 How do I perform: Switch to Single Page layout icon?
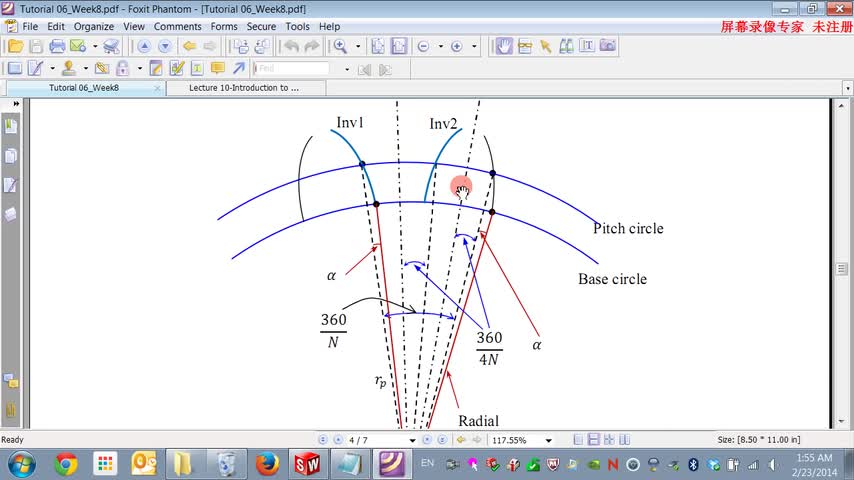click(578, 440)
